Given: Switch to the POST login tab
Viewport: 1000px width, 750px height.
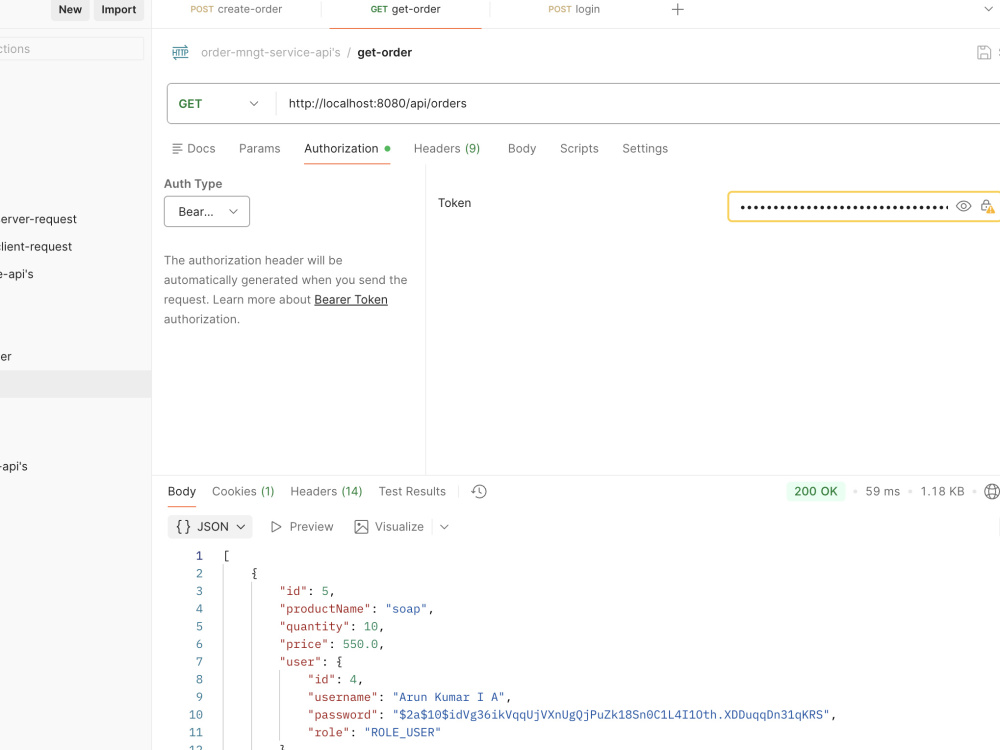Looking at the screenshot, I should click(x=573, y=10).
